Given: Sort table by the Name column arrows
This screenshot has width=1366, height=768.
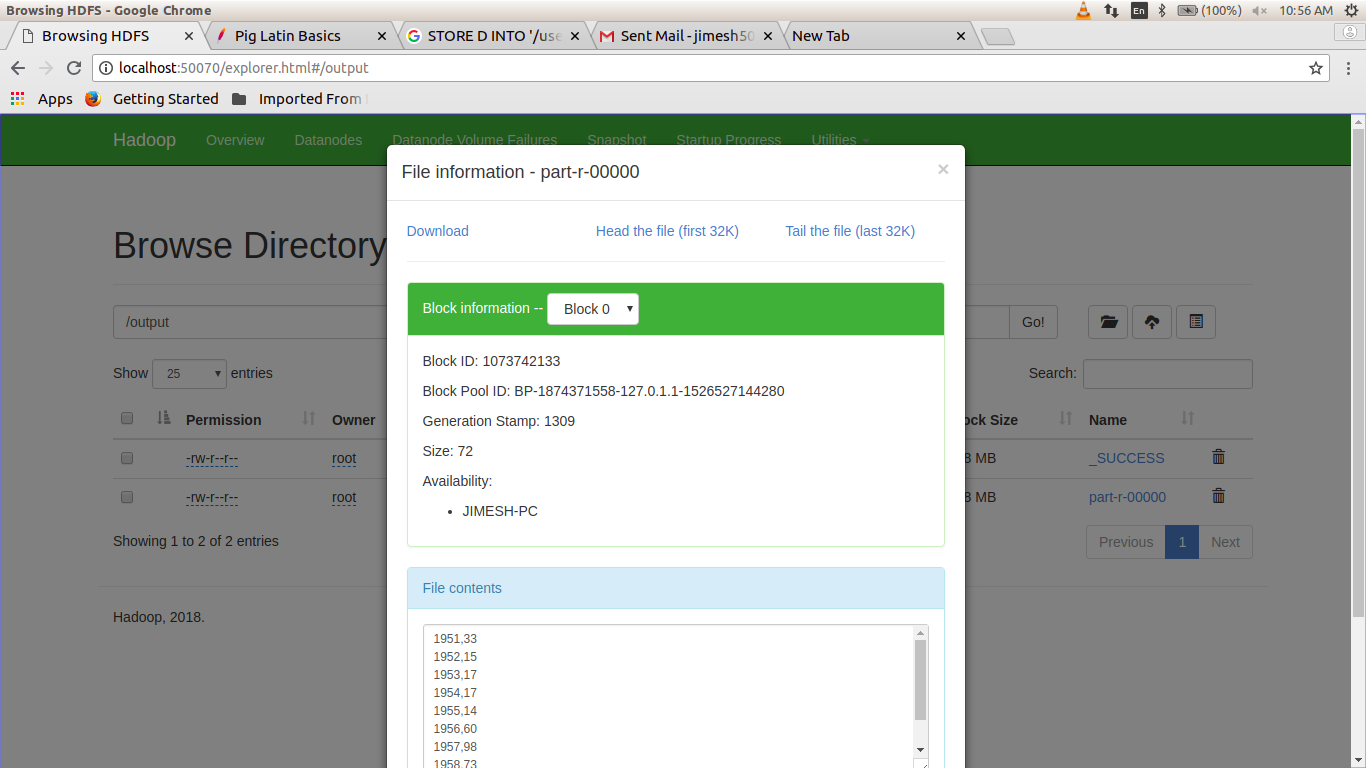Looking at the screenshot, I should tap(1188, 418).
